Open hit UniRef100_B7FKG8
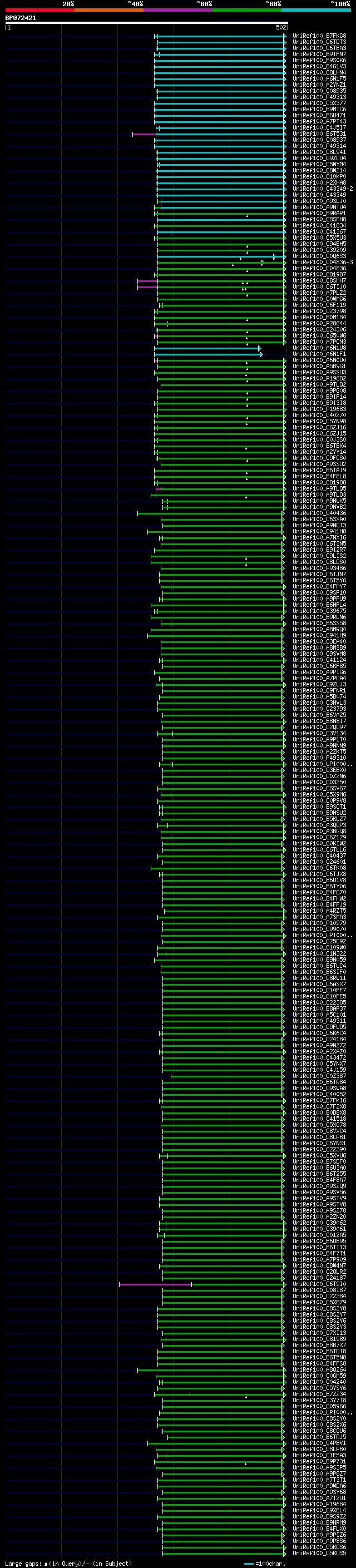Screen dimensions: 356x1568 (x=319, y=36)
